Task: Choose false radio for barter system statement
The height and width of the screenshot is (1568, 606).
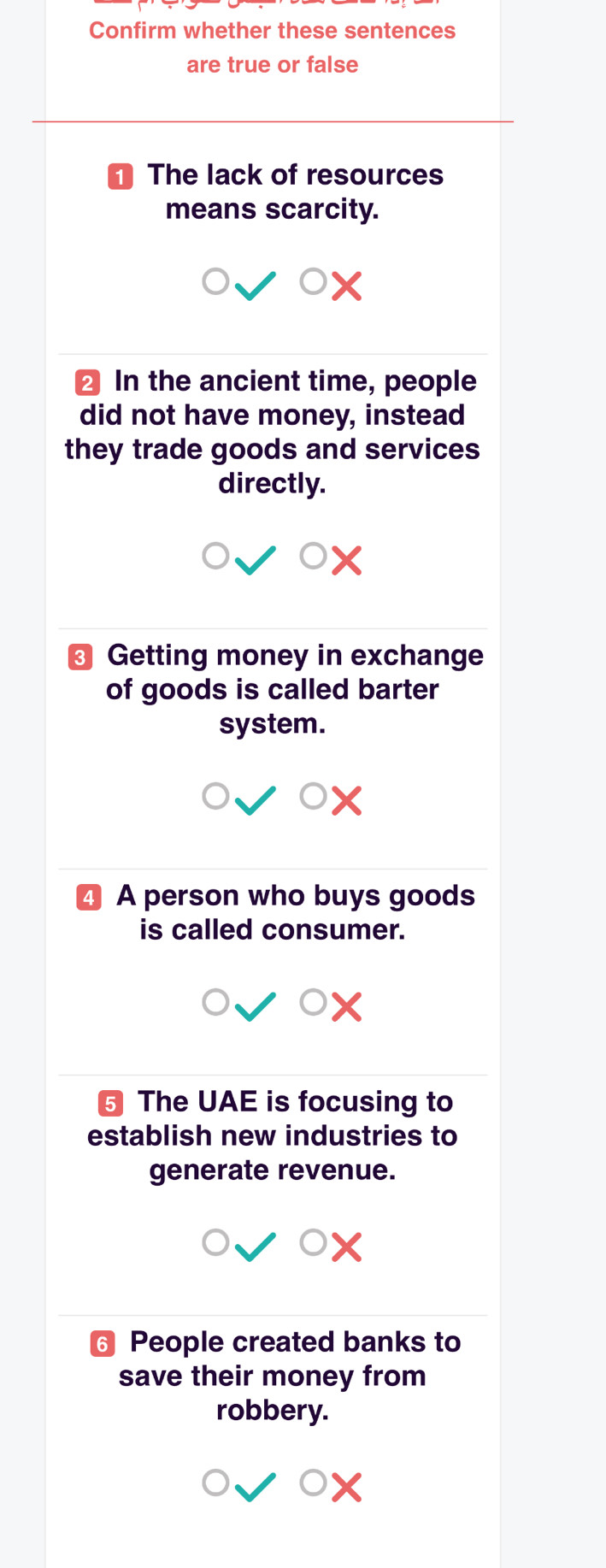Action: [314, 796]
